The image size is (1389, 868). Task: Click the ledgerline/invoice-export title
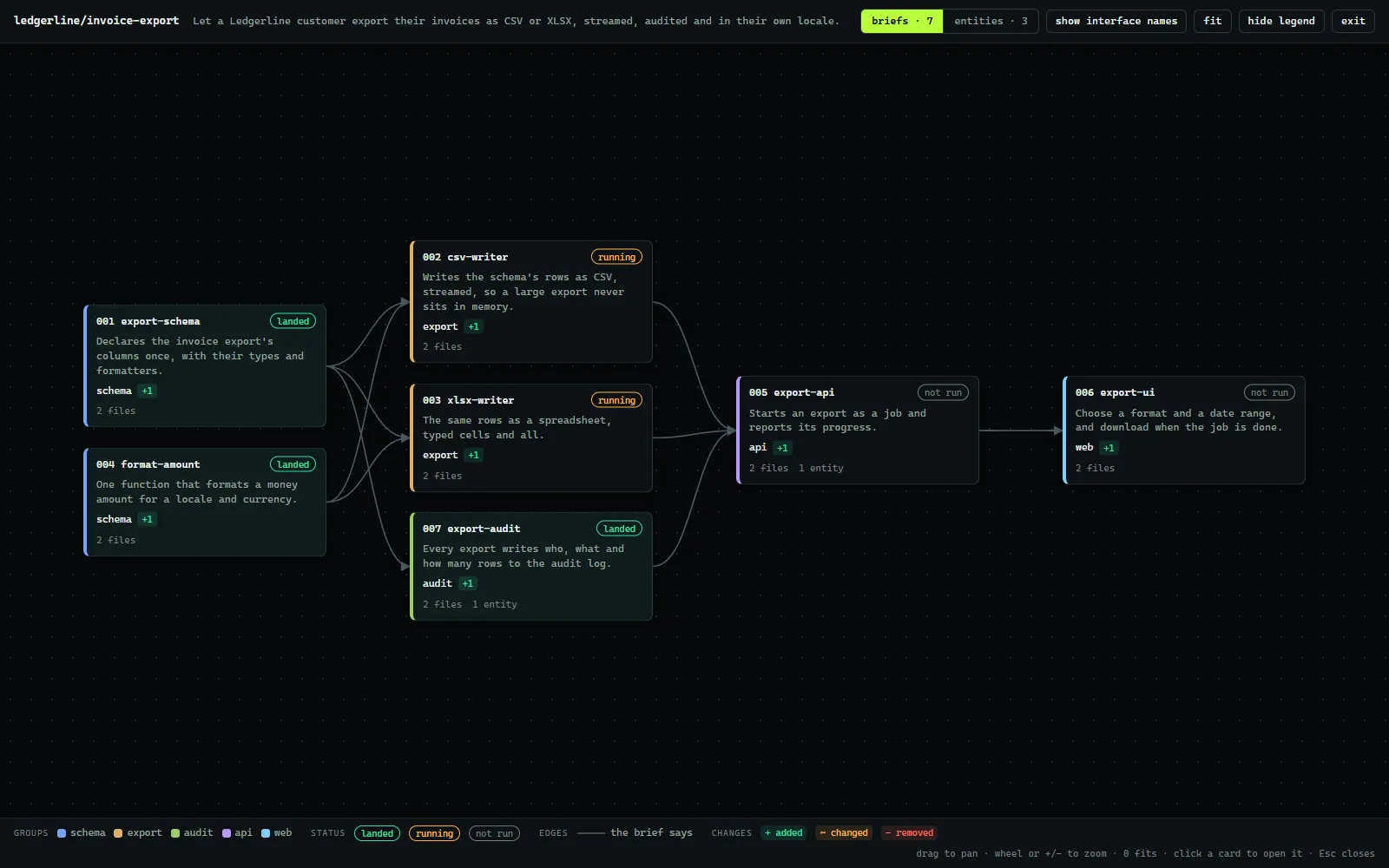96,21
